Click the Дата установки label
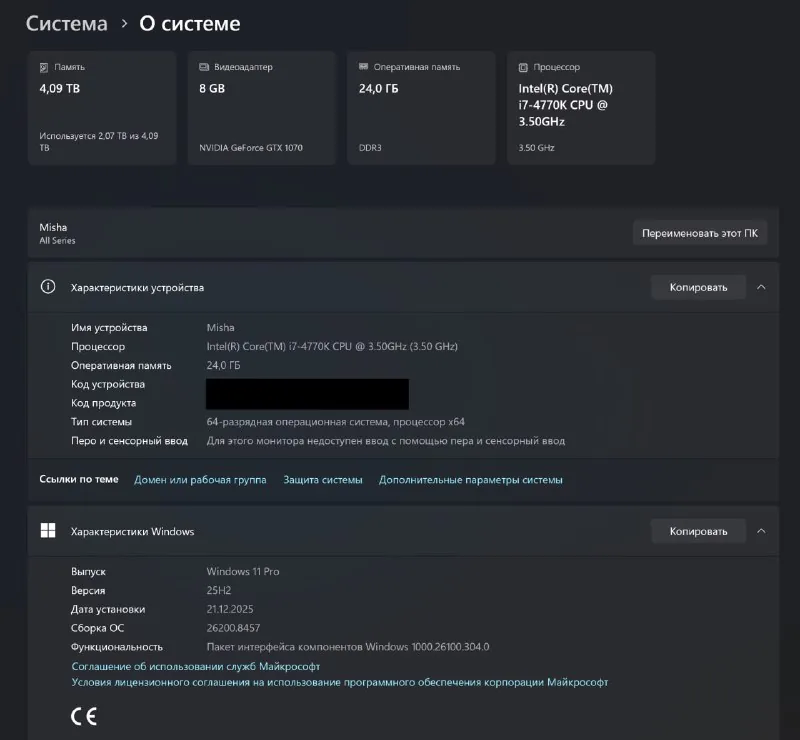Viewport: 800px width, 740px height. [108, 609]
